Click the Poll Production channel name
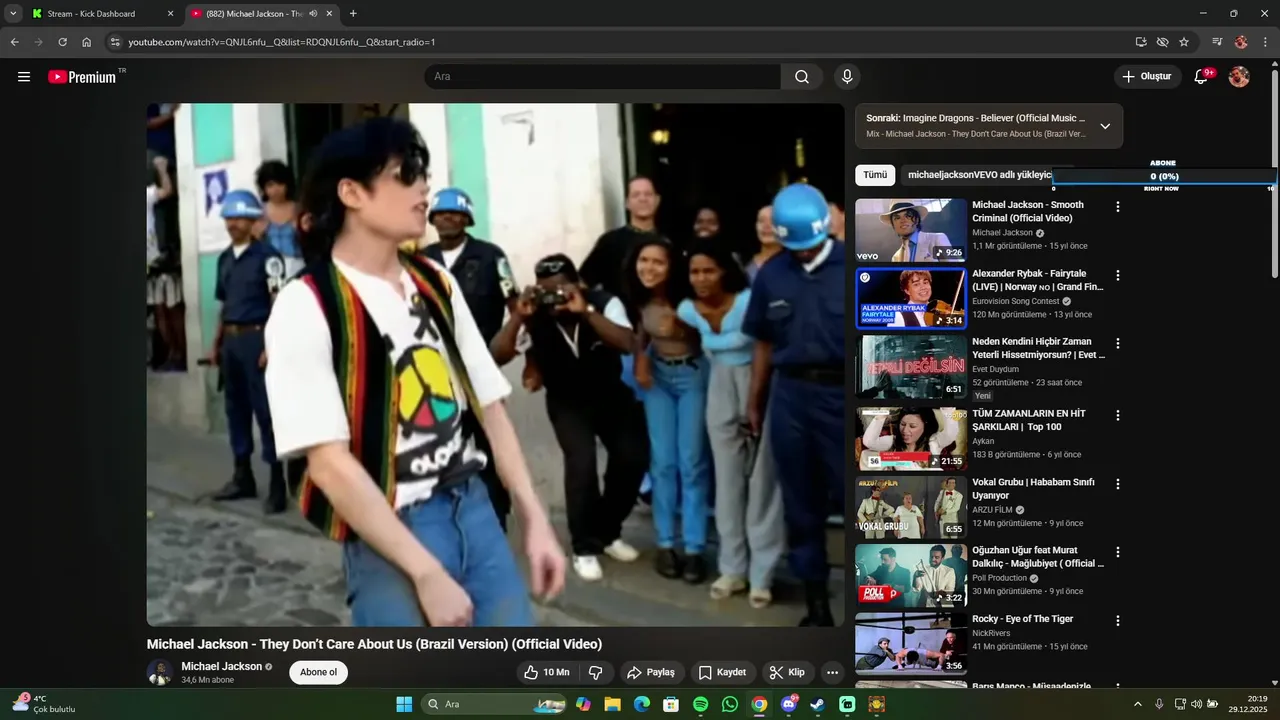 [x=1000, y=578]
